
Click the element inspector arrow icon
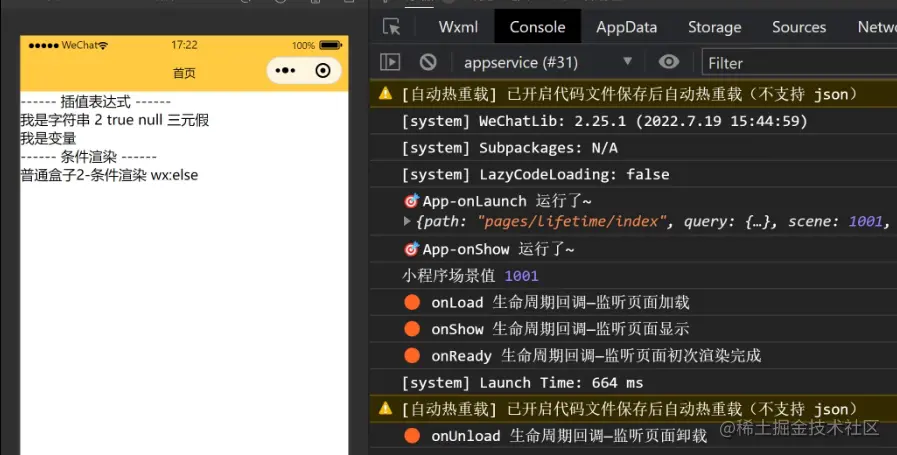click(391, 27)
